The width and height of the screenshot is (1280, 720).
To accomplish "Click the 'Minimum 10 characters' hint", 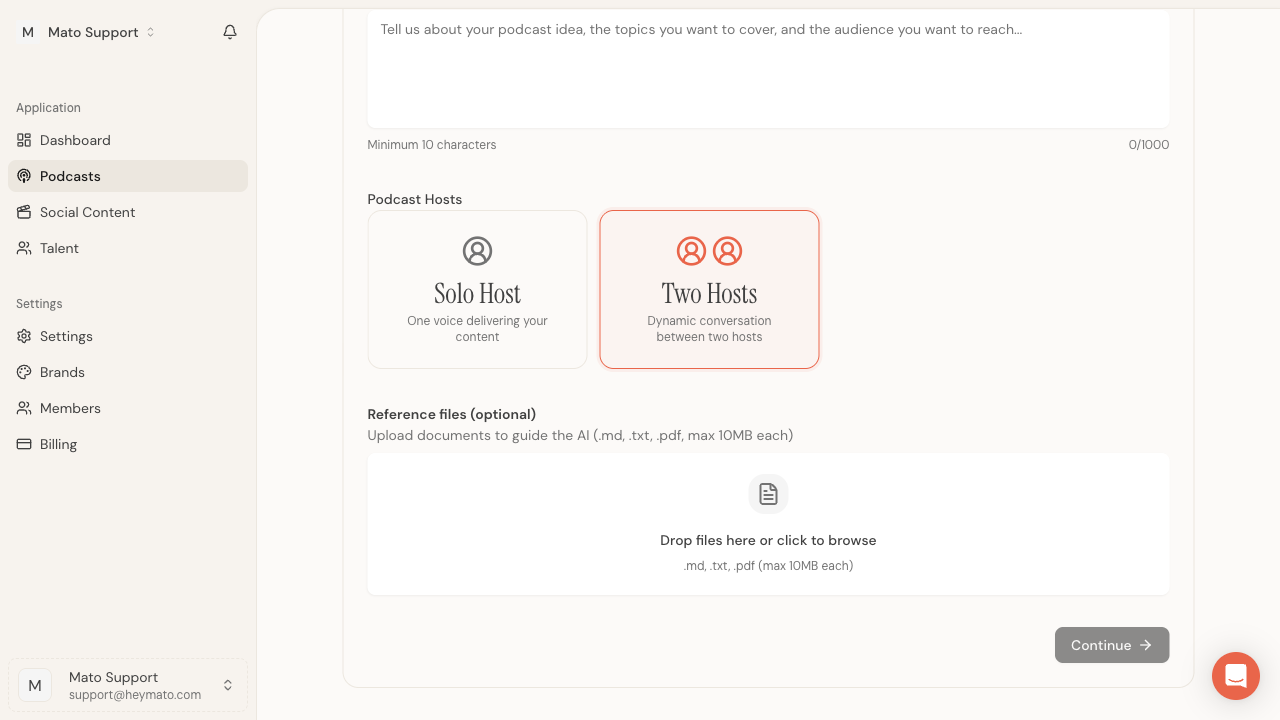I will tap(432, 145).
